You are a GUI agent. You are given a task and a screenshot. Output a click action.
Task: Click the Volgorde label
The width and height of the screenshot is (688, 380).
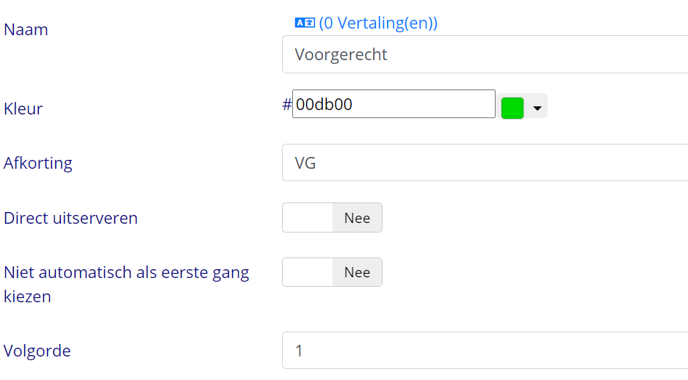coord(37,351)
